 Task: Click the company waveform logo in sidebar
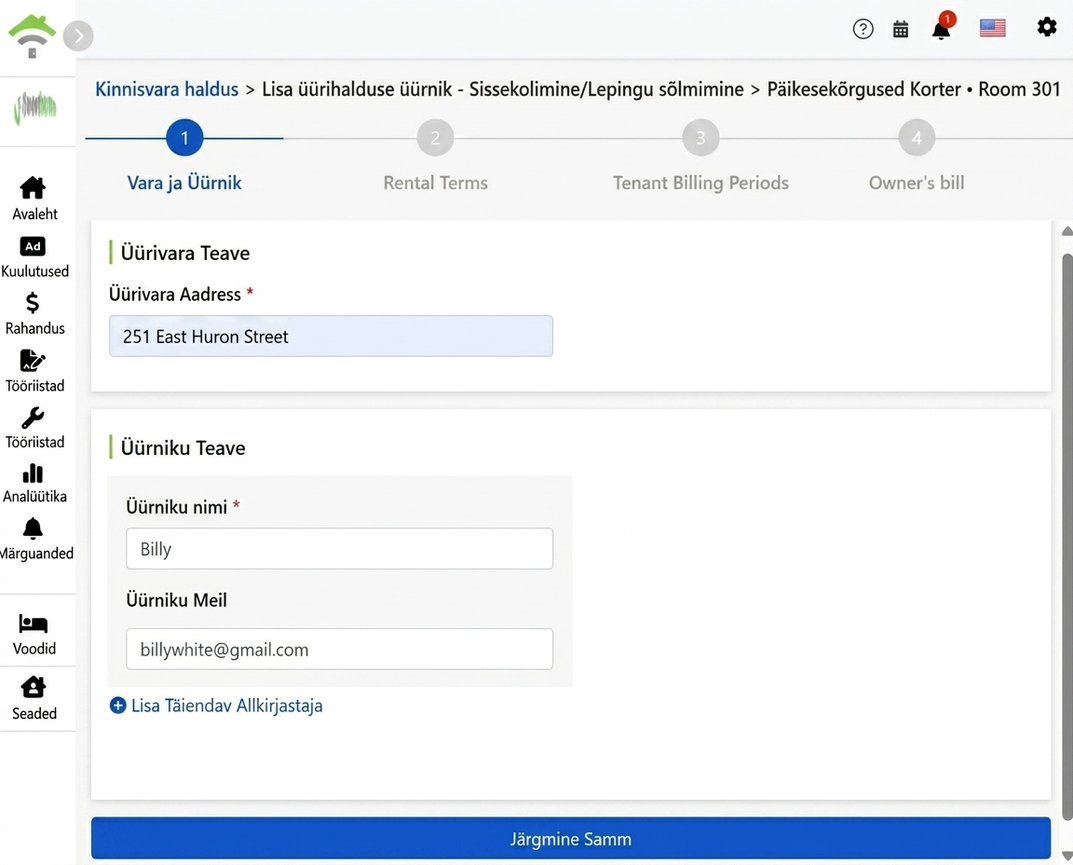pos(35,107)
